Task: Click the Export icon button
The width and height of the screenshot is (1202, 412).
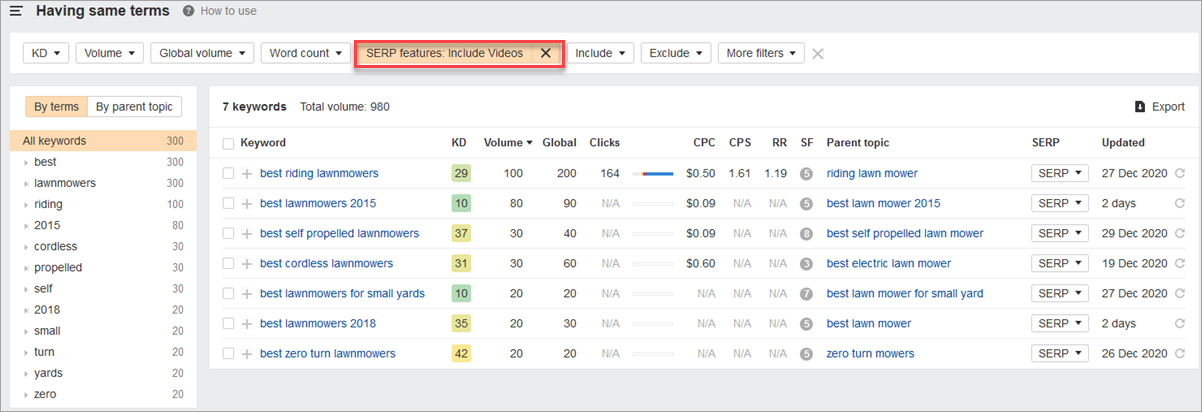Action: 1140,107
